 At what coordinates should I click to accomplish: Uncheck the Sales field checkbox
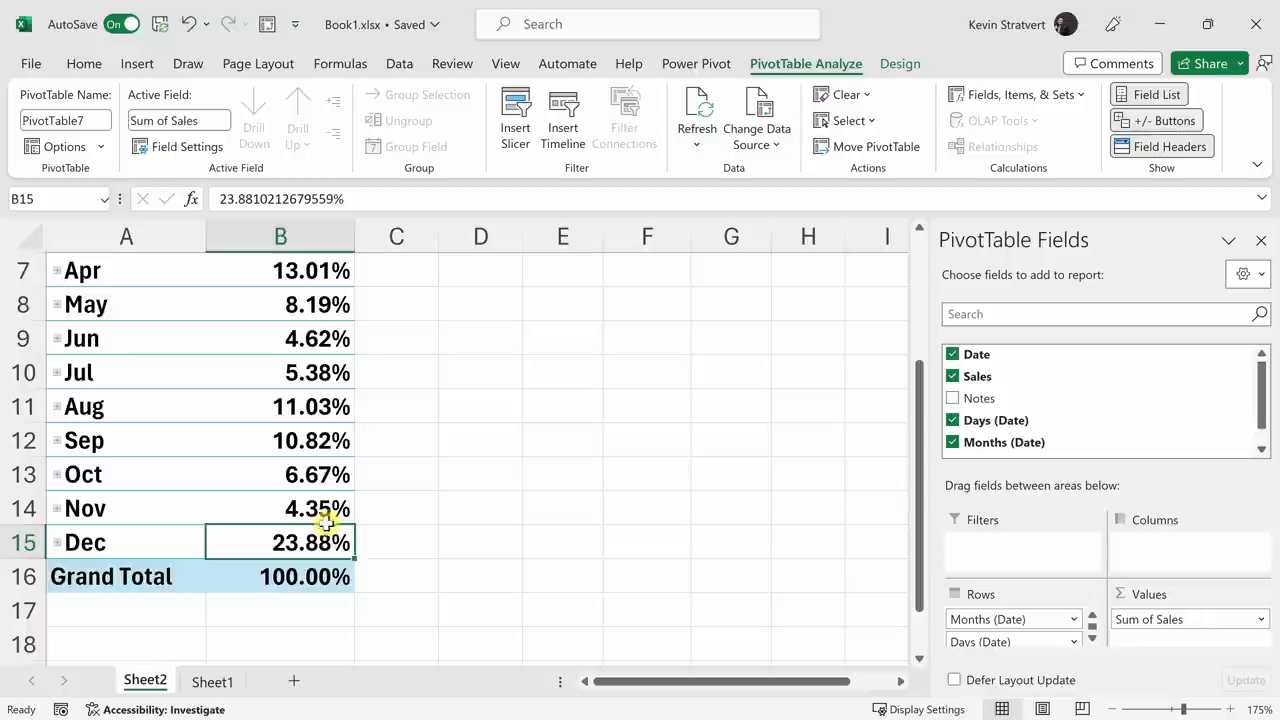point(952,376)
